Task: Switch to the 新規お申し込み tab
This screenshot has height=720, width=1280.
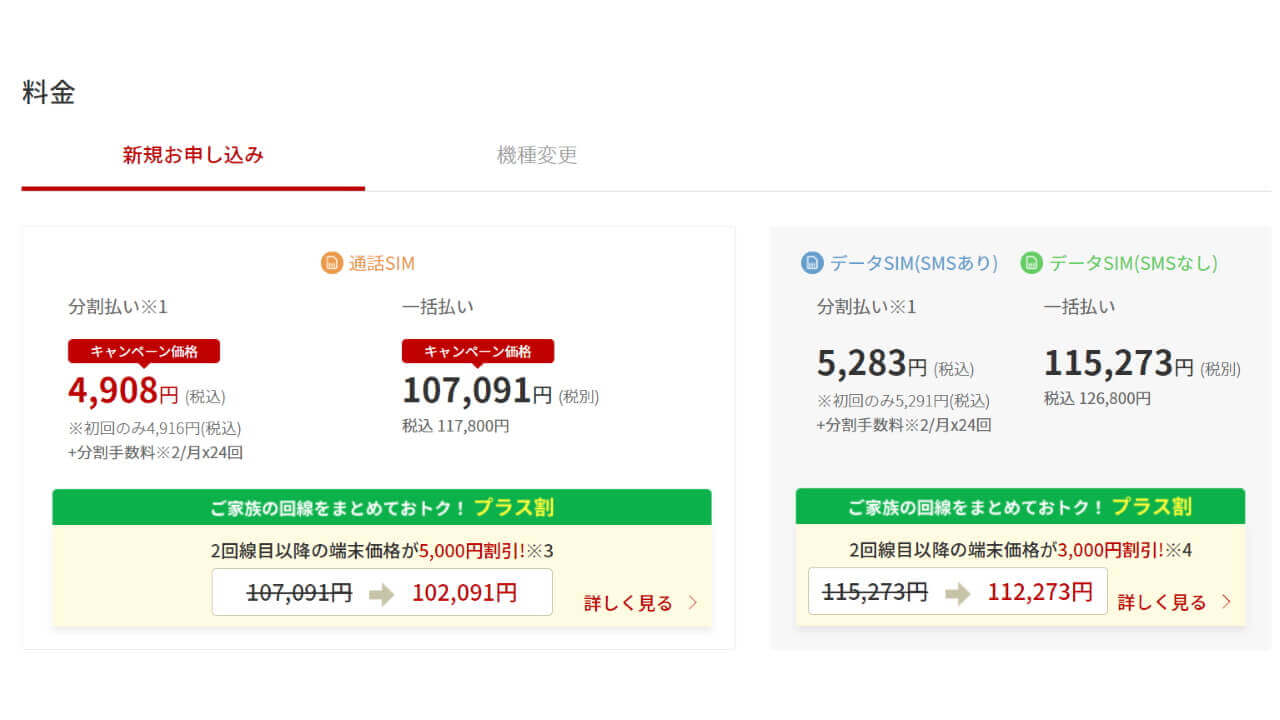Action: click(193, 155)
